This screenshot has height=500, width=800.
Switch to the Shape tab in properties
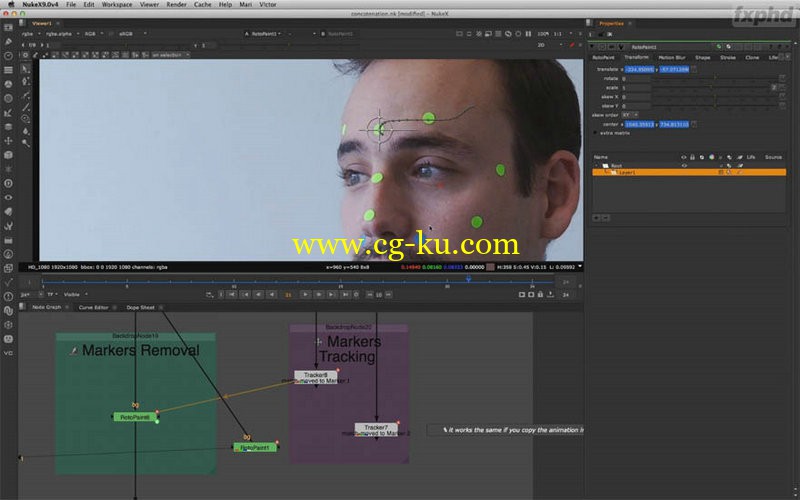point(703,58)
